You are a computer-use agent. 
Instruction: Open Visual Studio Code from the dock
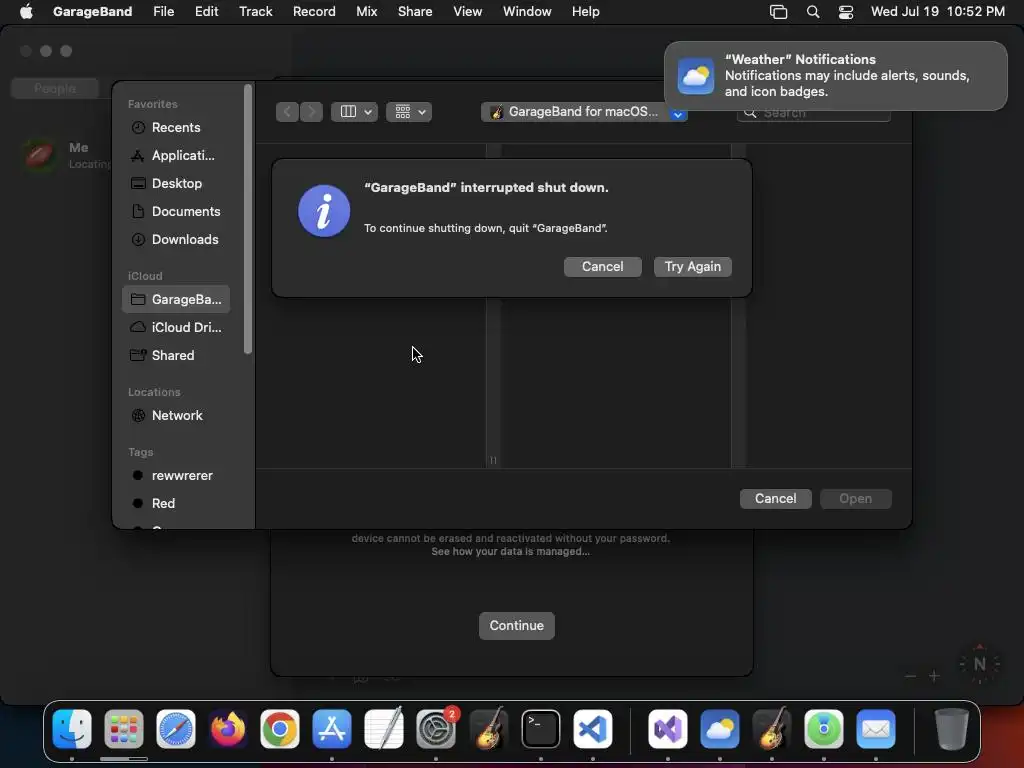coord(592,729)
